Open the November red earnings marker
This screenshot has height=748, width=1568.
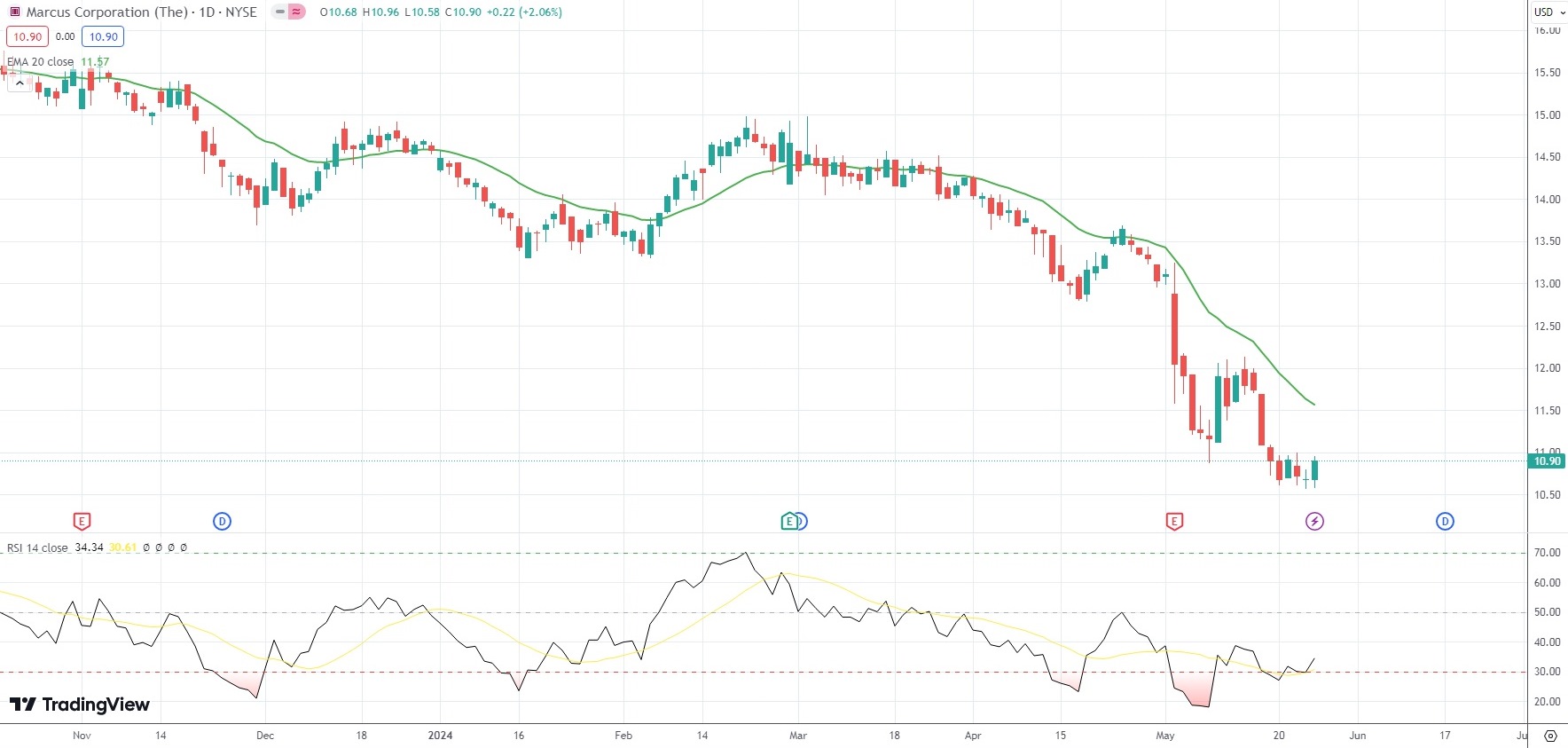pyautogui.click(x=82, y=522)
